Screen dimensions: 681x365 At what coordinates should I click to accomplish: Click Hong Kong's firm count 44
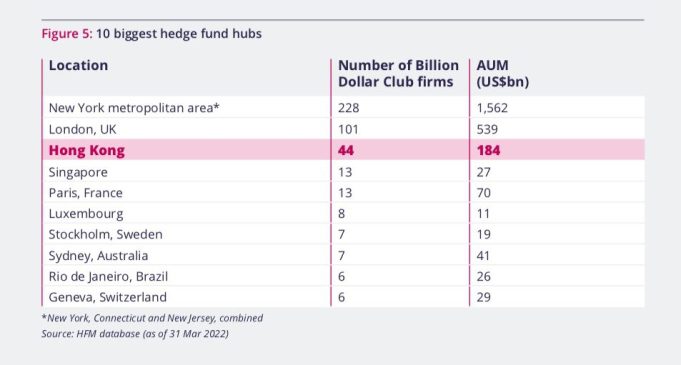tap(346, 150)
